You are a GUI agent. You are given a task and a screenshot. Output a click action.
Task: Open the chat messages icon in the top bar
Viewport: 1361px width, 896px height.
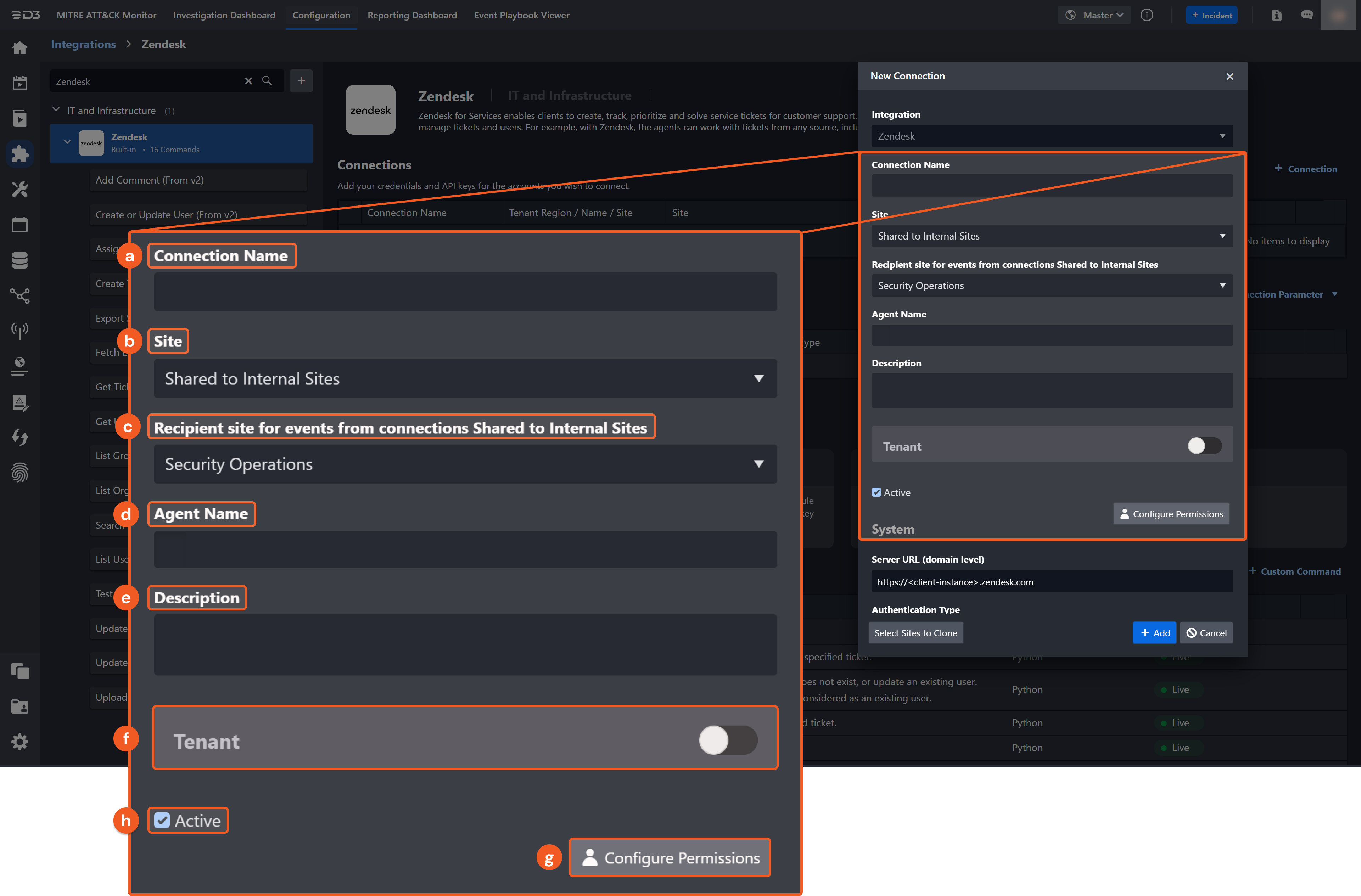pos(1307,16)
